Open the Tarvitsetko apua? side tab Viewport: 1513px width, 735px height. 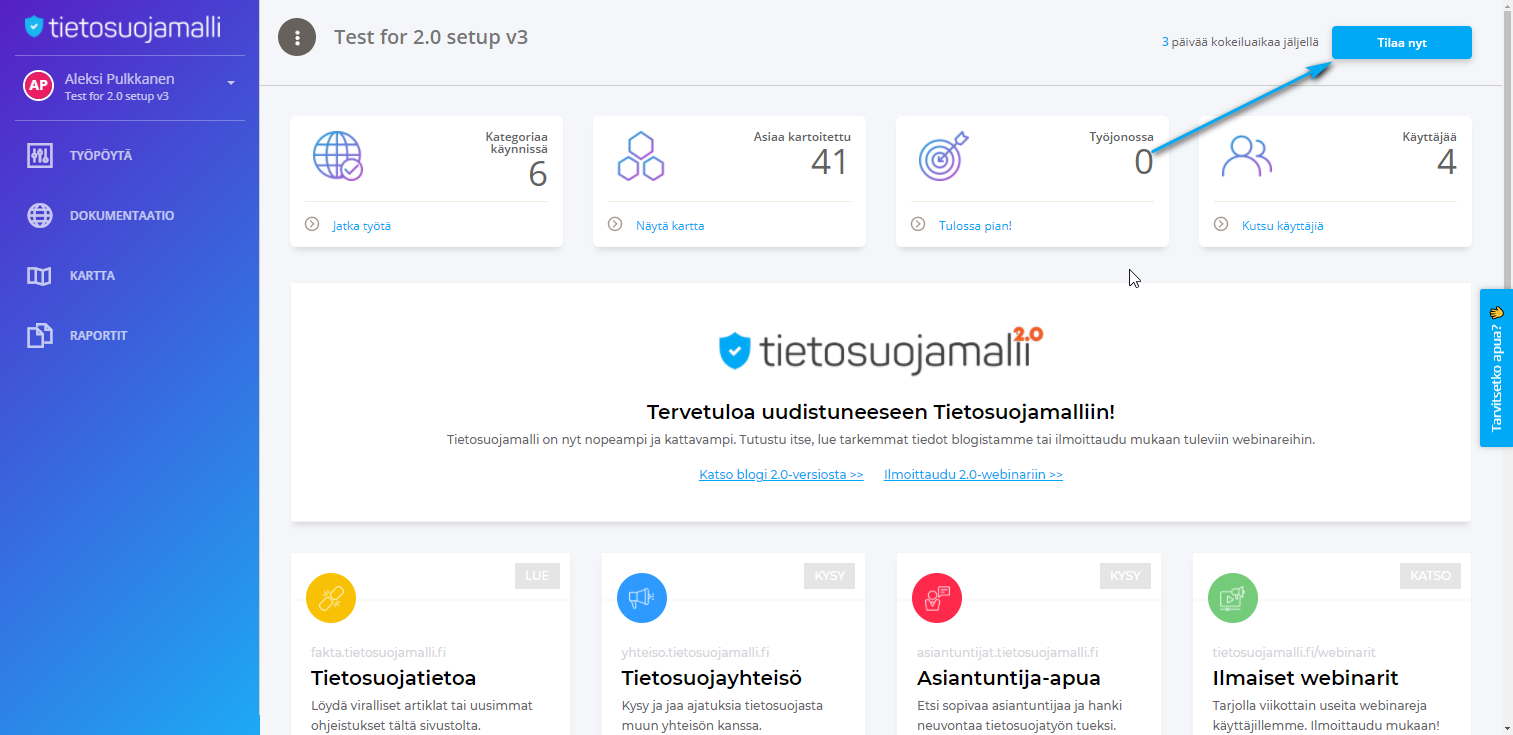tap(1496, 368)
